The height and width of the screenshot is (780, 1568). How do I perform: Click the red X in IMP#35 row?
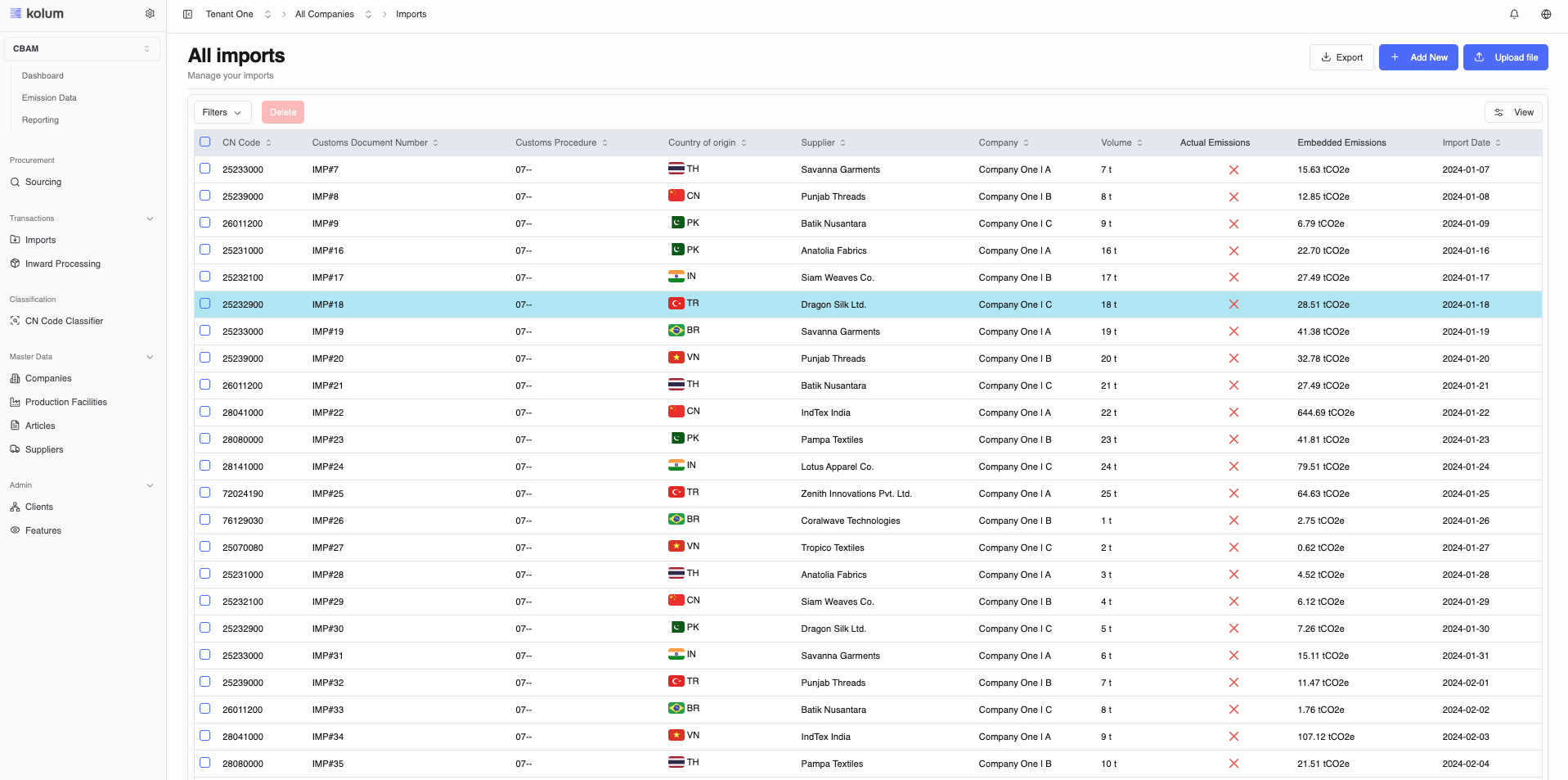click(x=1233, y=764)
